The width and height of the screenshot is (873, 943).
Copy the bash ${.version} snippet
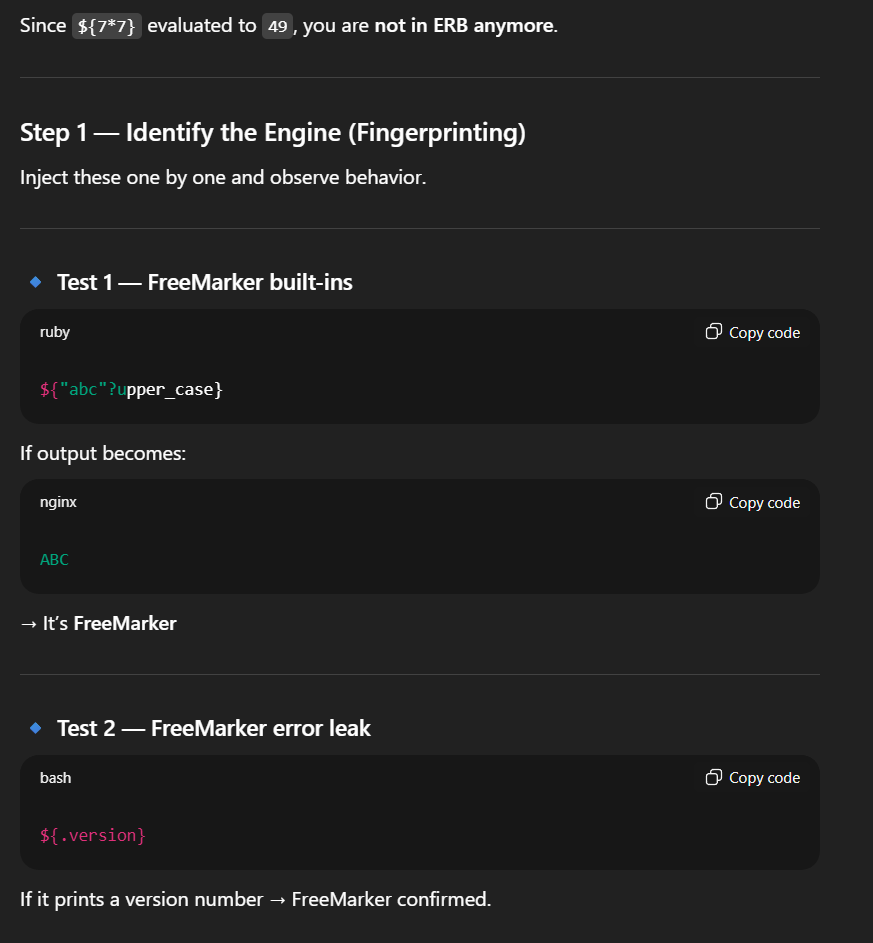click(x=753, y=777)
